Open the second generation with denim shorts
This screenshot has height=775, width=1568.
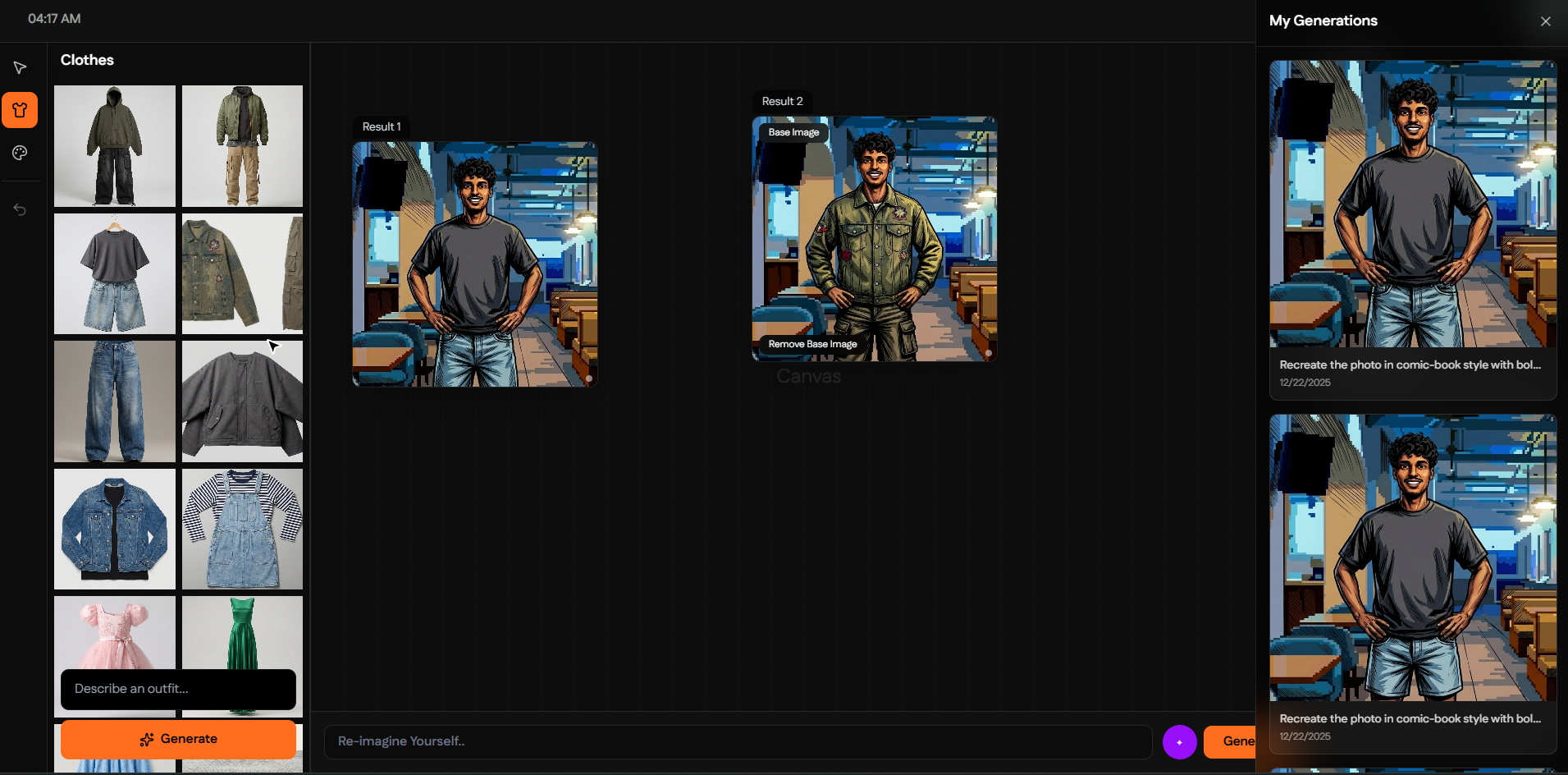tap(1413, 557)
